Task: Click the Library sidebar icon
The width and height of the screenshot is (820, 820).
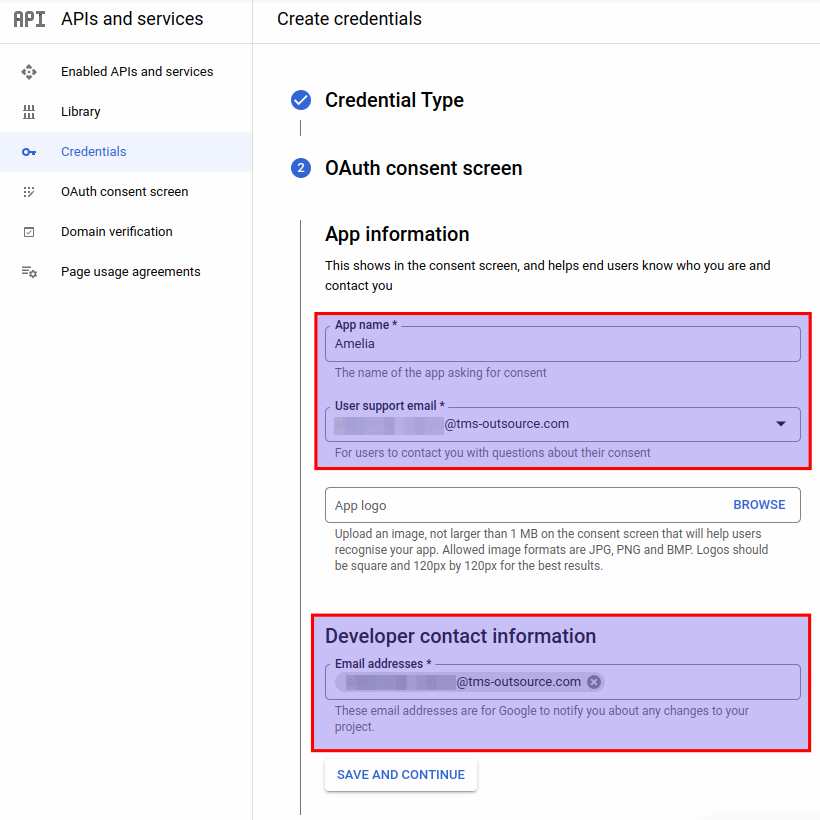Action: [x=29, y=112]
